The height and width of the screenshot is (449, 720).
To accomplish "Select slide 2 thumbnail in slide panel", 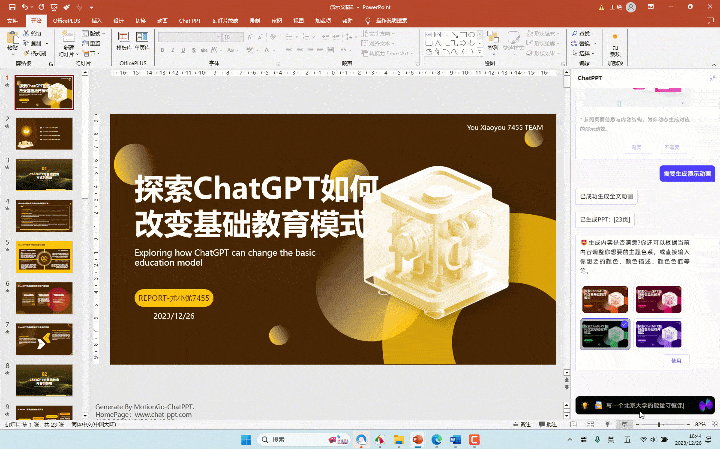I will 44,134.
